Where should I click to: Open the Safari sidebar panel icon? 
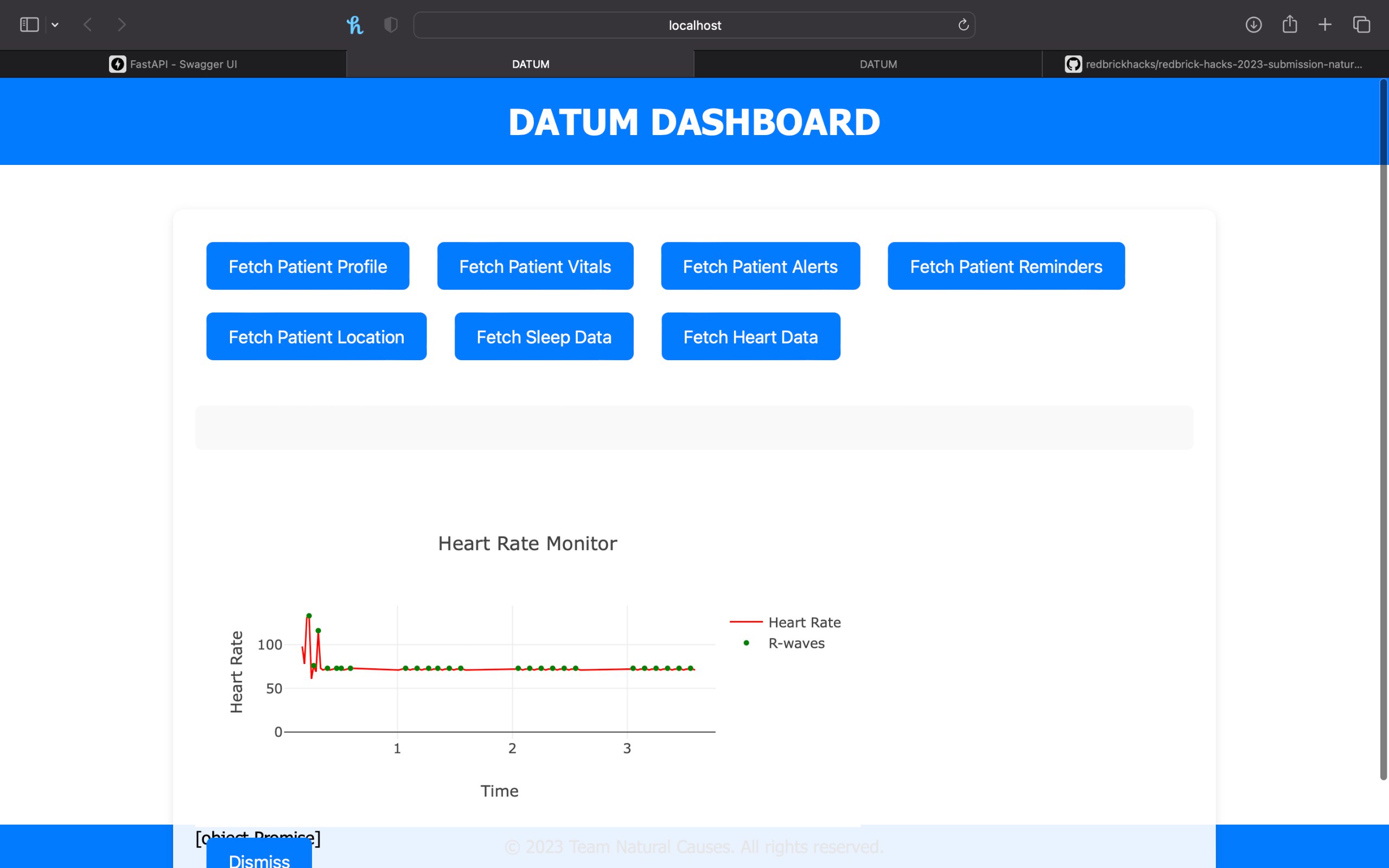click(x=29, y=25)
